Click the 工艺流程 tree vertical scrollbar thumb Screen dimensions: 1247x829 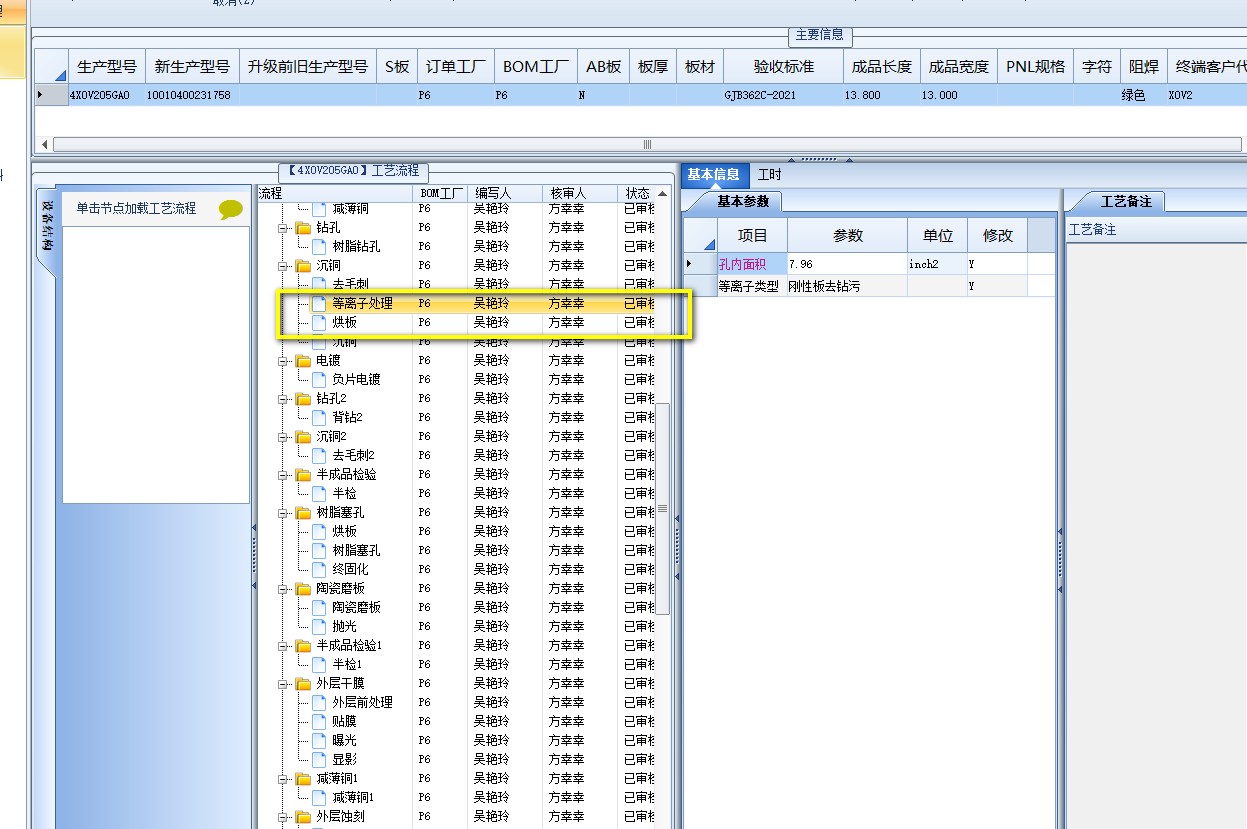662,509
